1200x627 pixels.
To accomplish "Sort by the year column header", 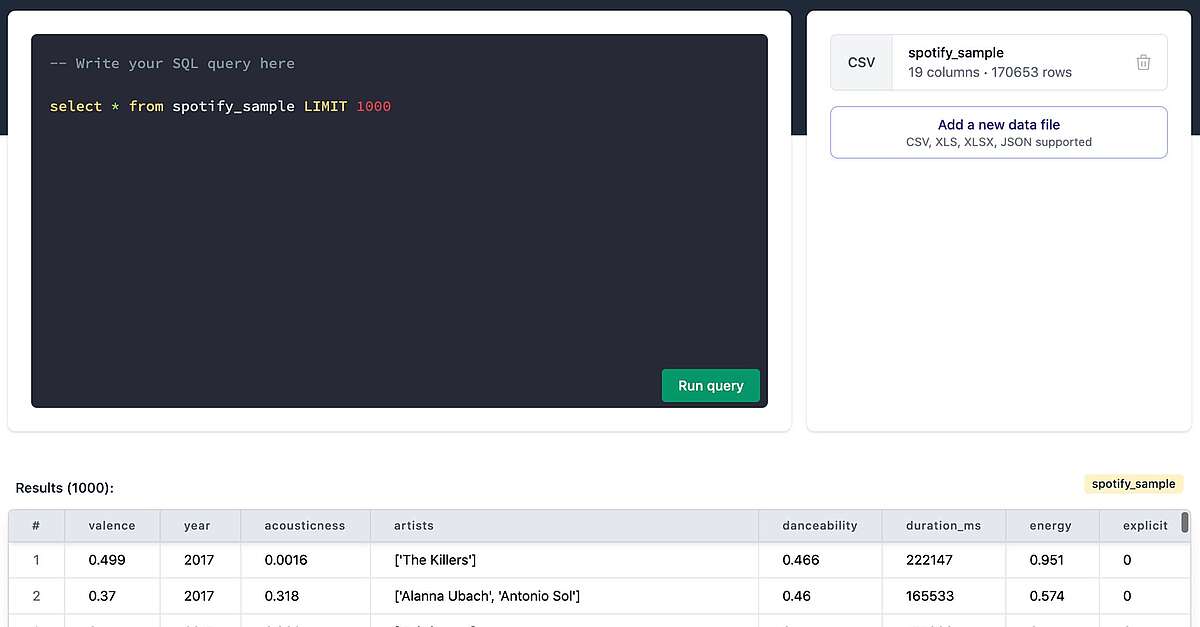I will click(198, 525).
